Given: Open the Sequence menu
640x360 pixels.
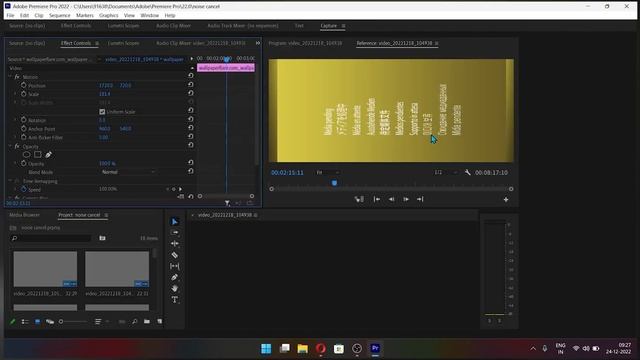Looking at the screenshot, I should (x=60, y=15).
